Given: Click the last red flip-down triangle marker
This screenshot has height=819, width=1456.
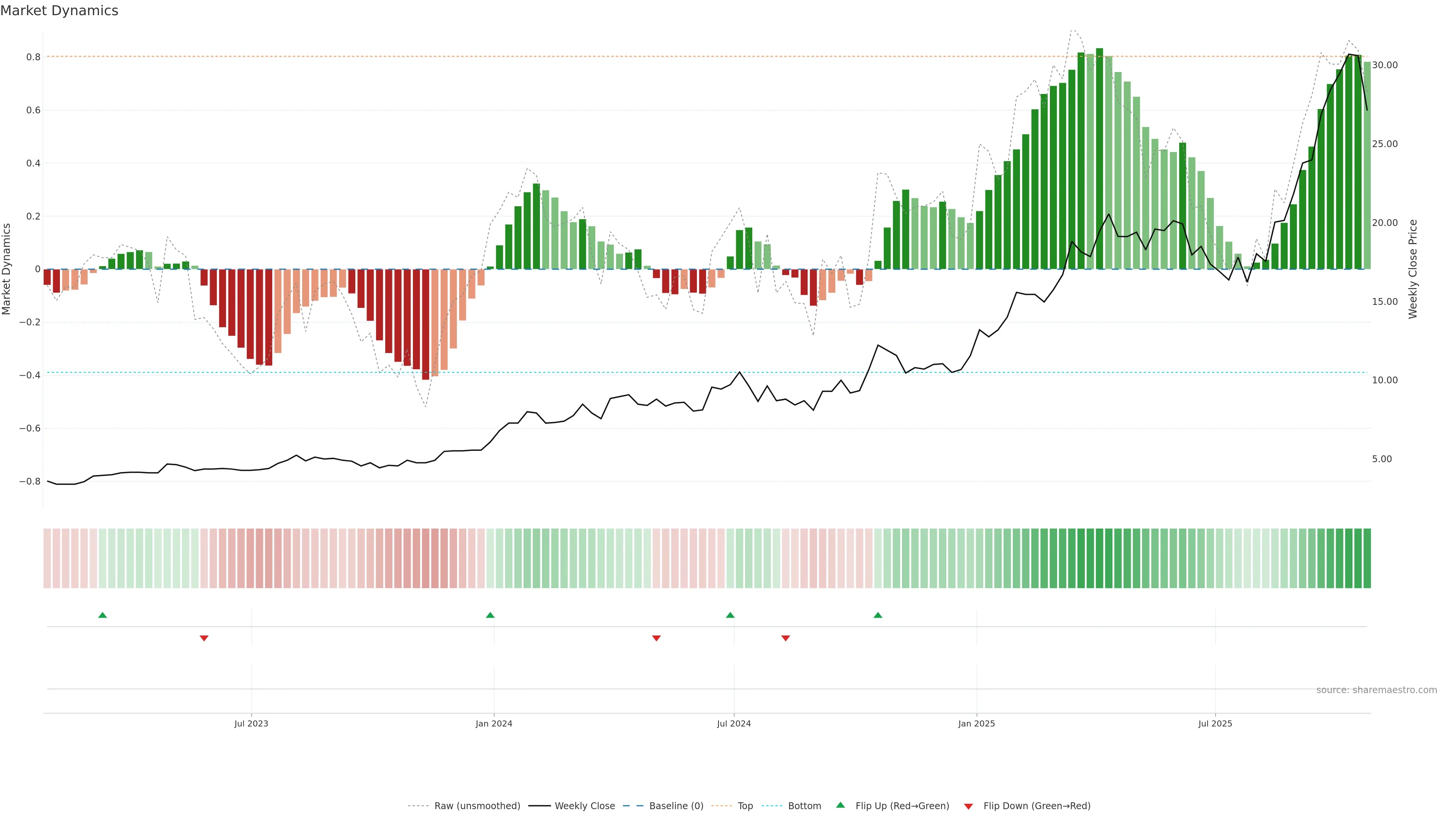Looking at the screenshot, I should click(786, 638).
